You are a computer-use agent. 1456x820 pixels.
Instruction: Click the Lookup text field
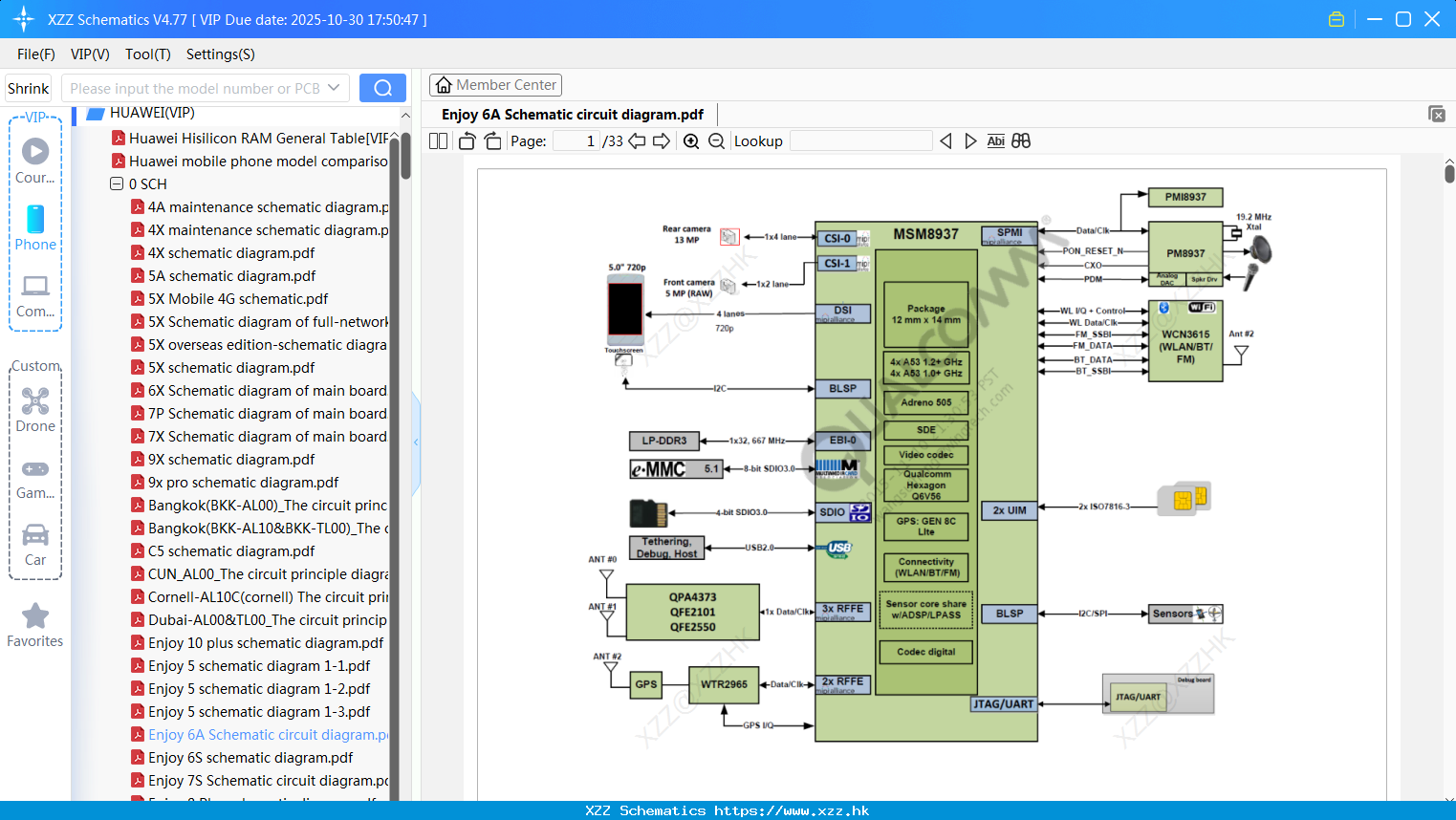(860, 141)
